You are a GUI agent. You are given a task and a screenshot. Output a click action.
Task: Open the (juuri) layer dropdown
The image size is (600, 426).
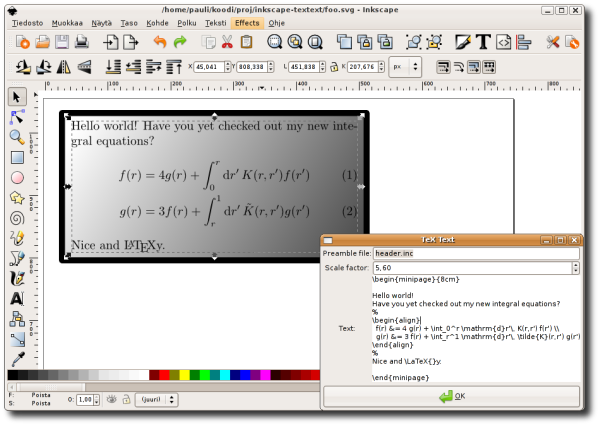click(156, 399)
